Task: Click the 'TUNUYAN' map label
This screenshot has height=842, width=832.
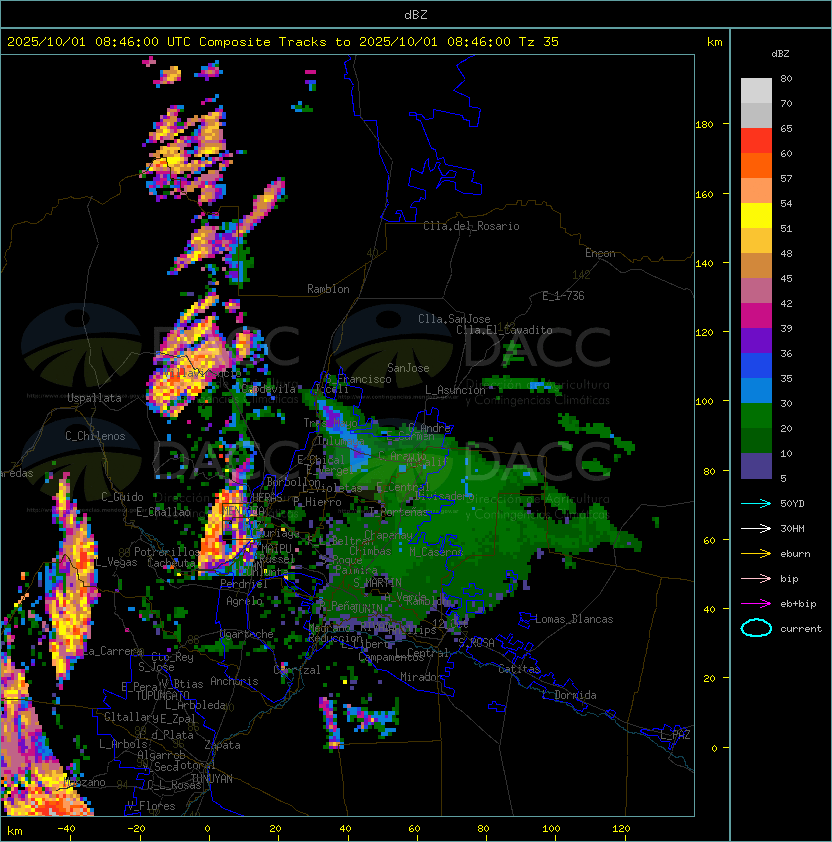Action: (x=212, y=779)
